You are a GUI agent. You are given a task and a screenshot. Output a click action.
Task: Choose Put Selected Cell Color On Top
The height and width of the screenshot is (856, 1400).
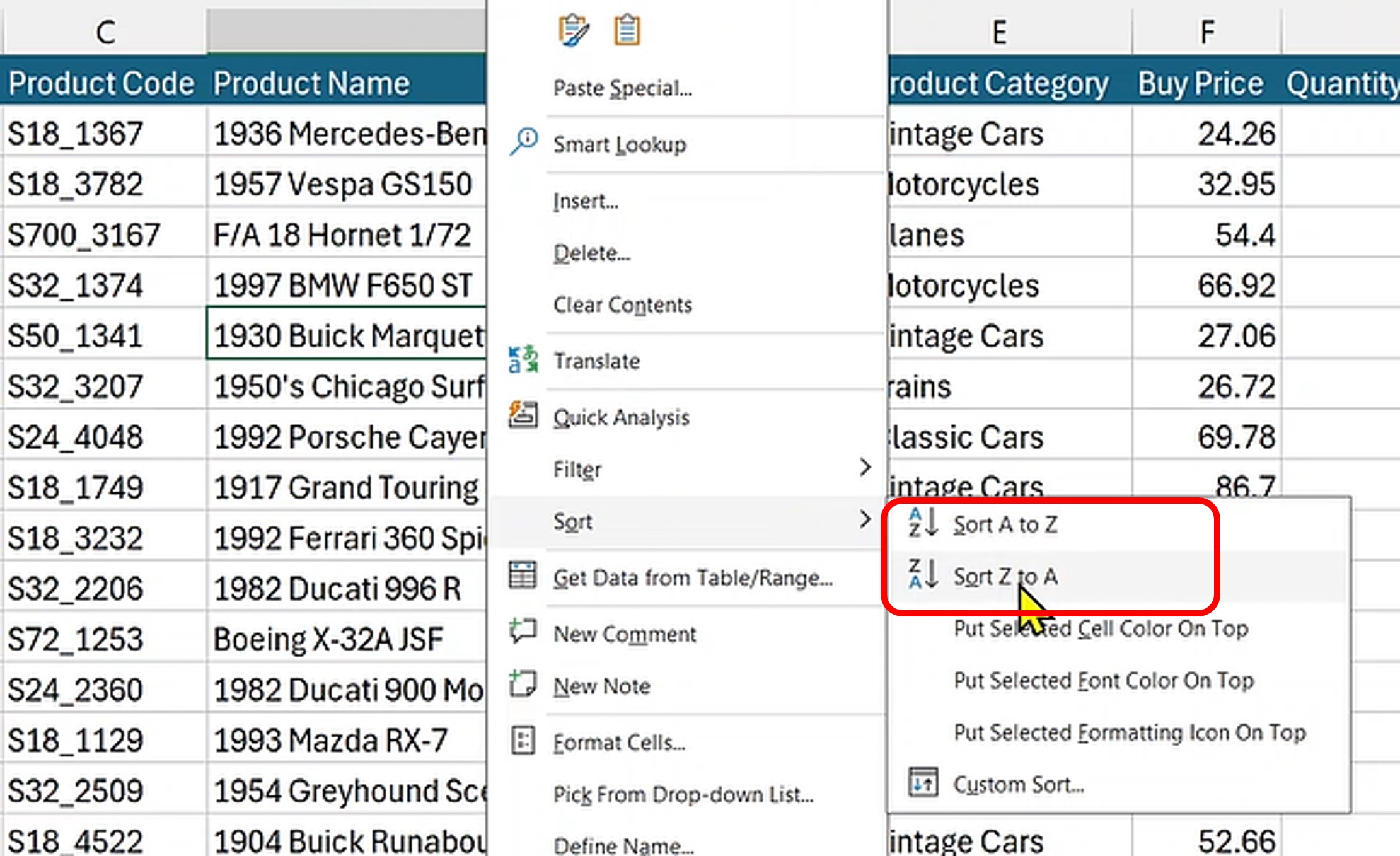[1101, 628]
